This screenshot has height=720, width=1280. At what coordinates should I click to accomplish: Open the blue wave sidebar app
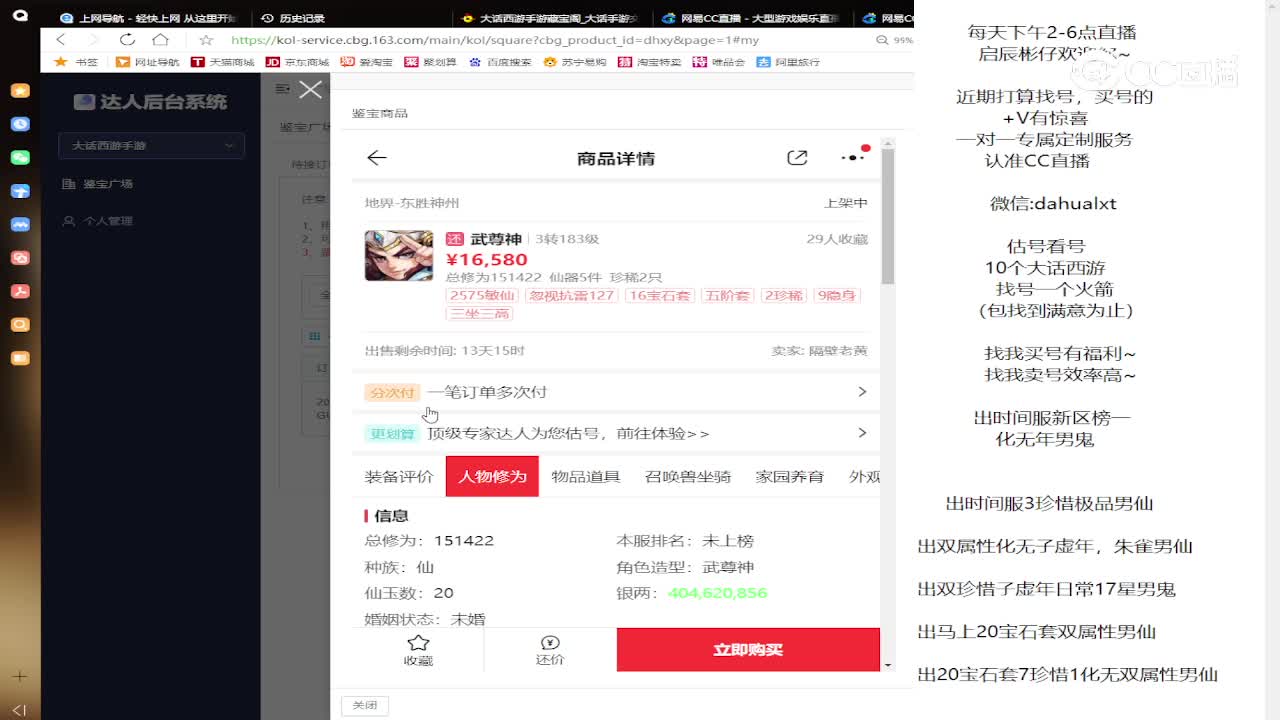pos(20,224)
